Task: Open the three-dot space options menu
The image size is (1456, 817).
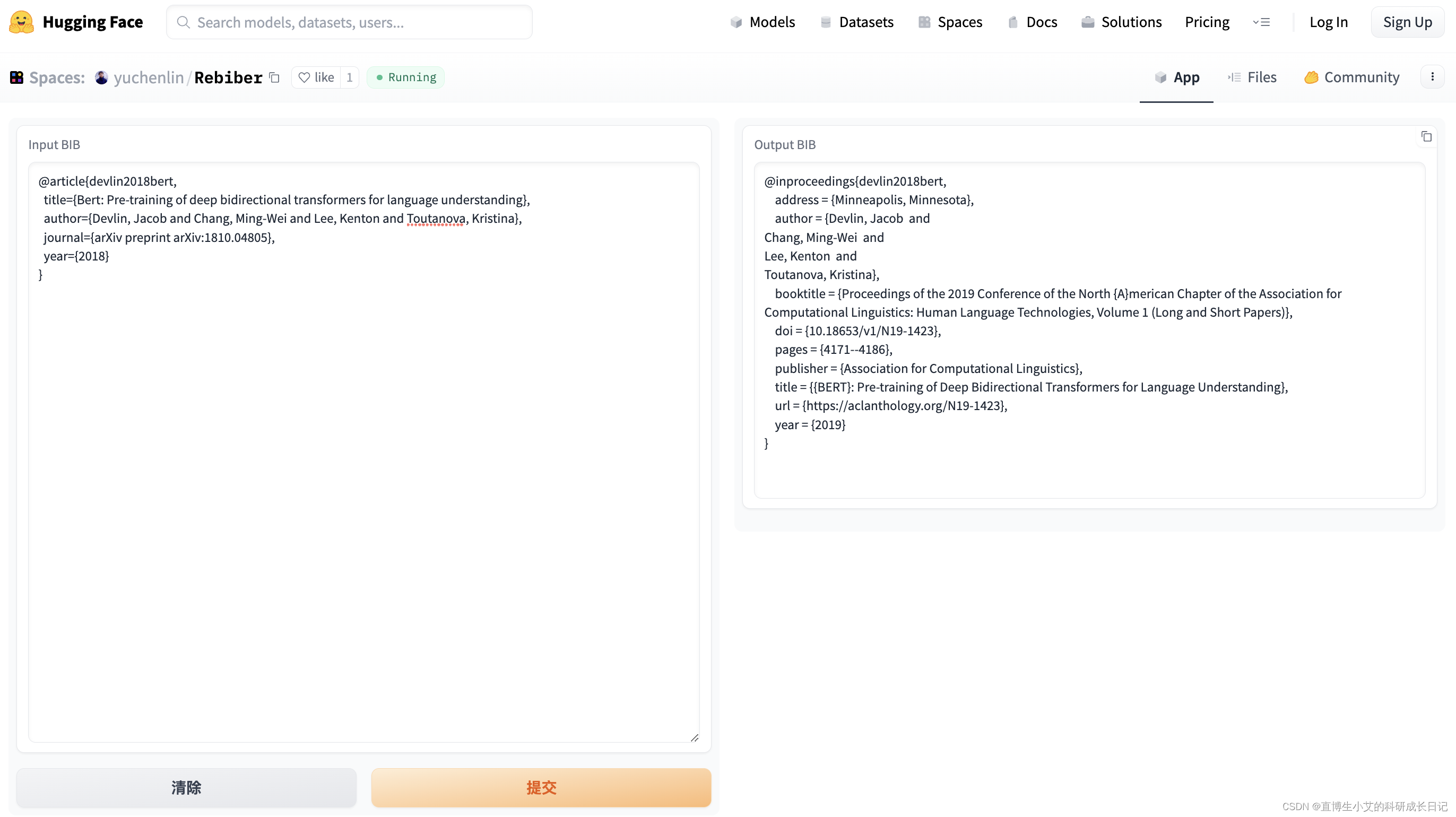Action: click(1432, 77)
